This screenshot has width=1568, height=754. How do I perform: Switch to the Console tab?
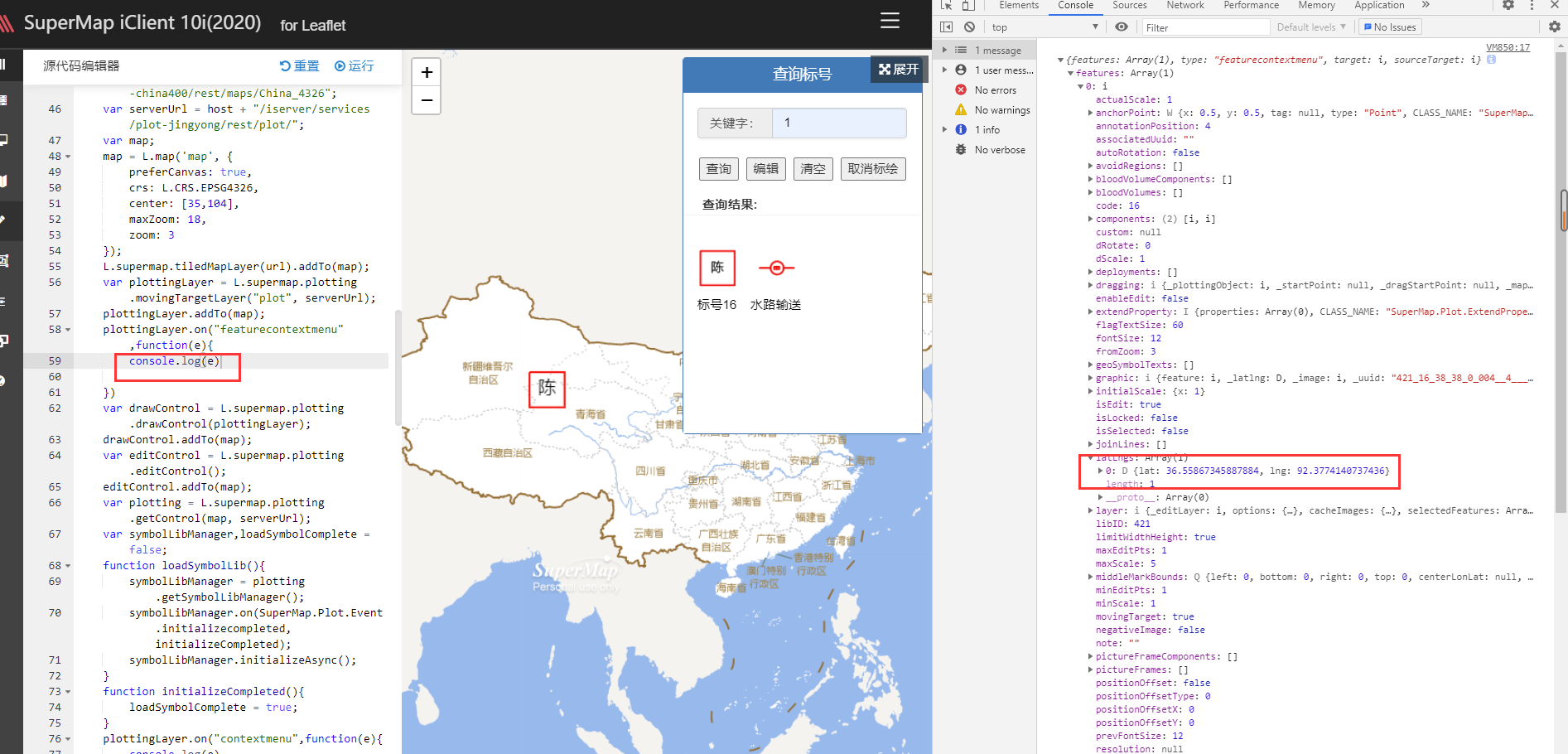1075,5
